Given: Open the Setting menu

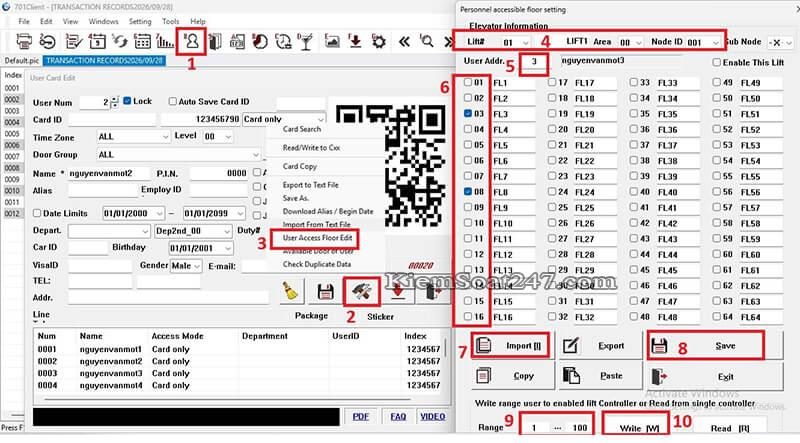Looking at the screenshot, I should (x=140, y=21).
